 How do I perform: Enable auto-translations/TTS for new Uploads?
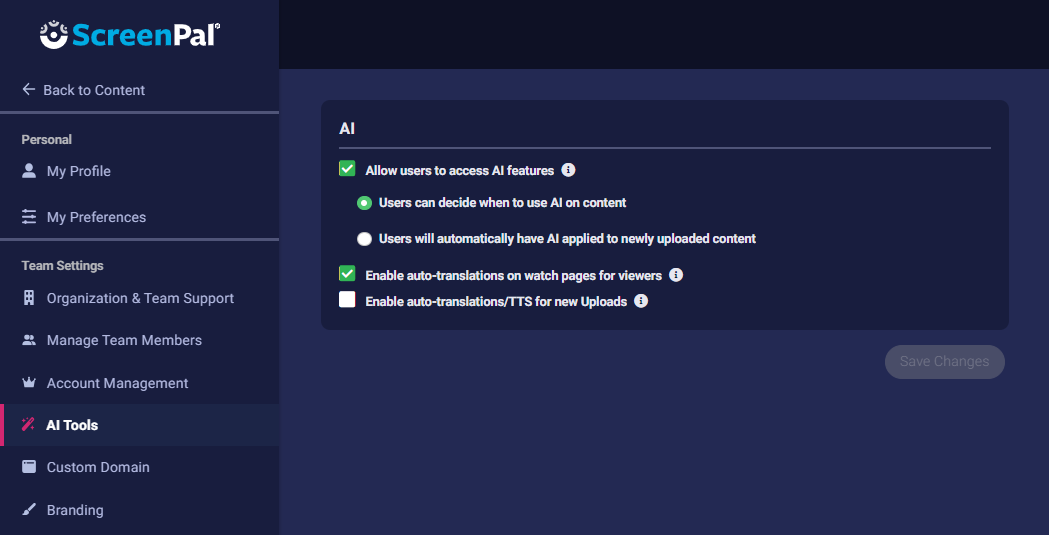click(348, 300)
